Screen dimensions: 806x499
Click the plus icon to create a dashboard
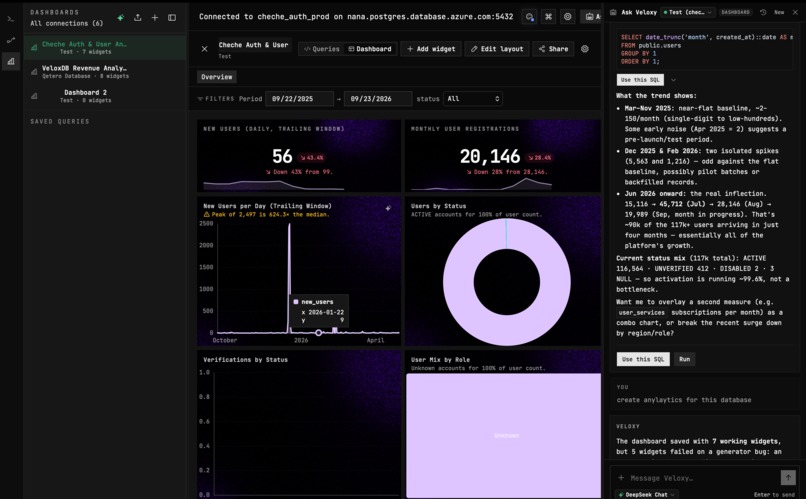[x=155, y=17]
